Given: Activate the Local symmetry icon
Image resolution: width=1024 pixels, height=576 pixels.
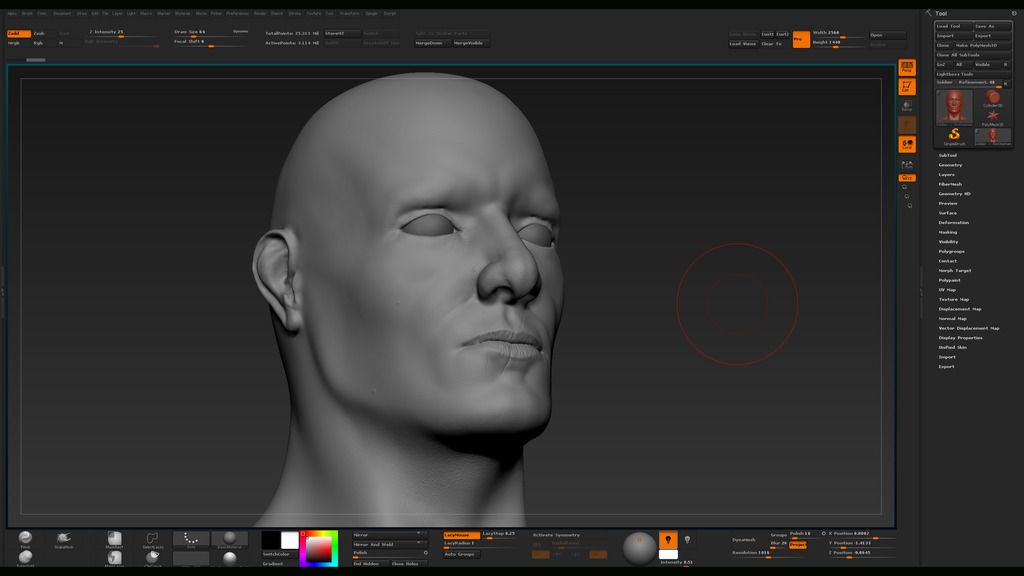Looking at the screenshot, I should coord(907,145).
